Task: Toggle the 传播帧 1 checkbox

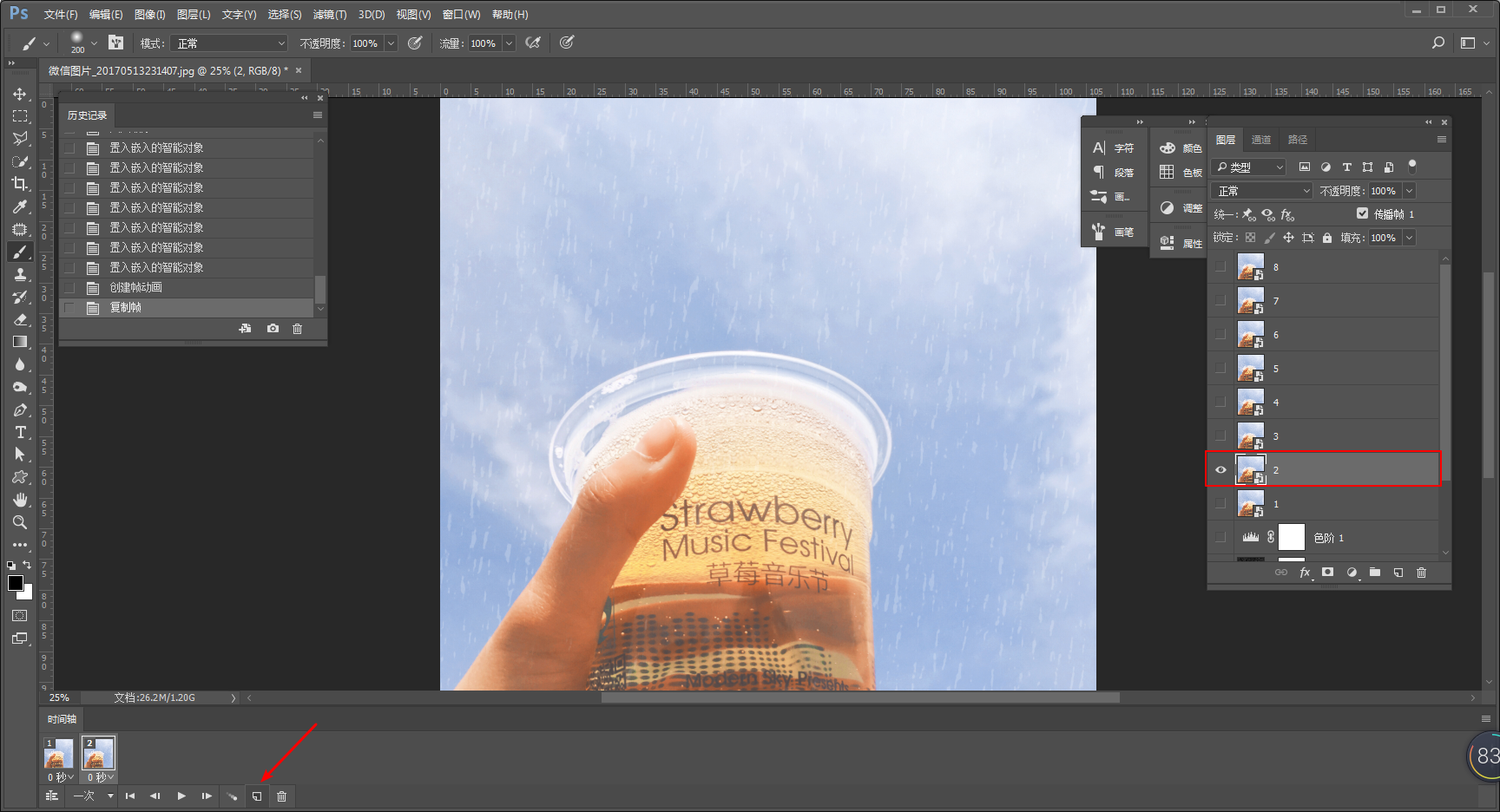Action: pyautogui.click(x=1362, y=213)
